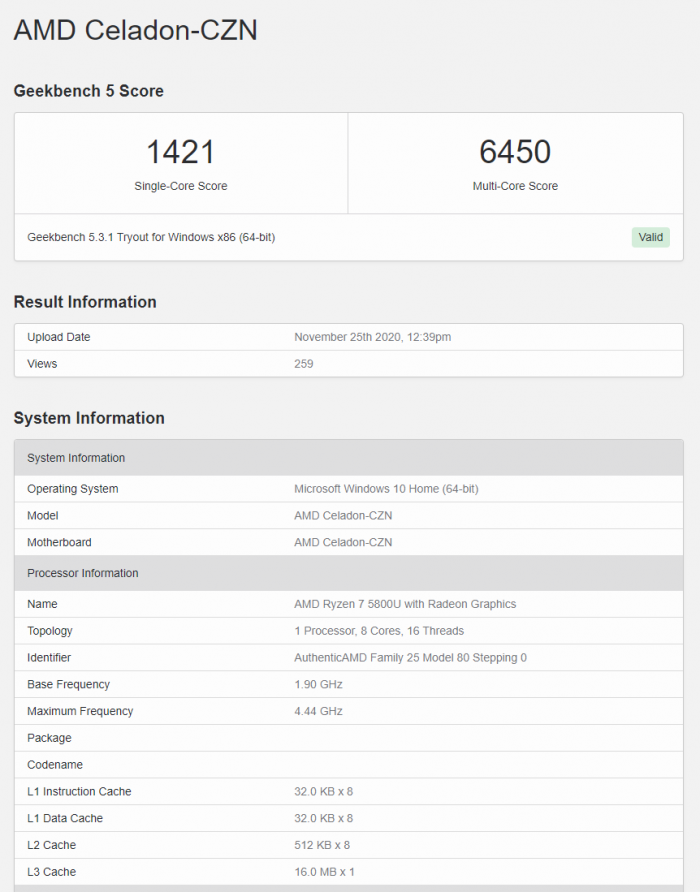Click the L2 Cache 512 KB value

(x=323, y=845)
